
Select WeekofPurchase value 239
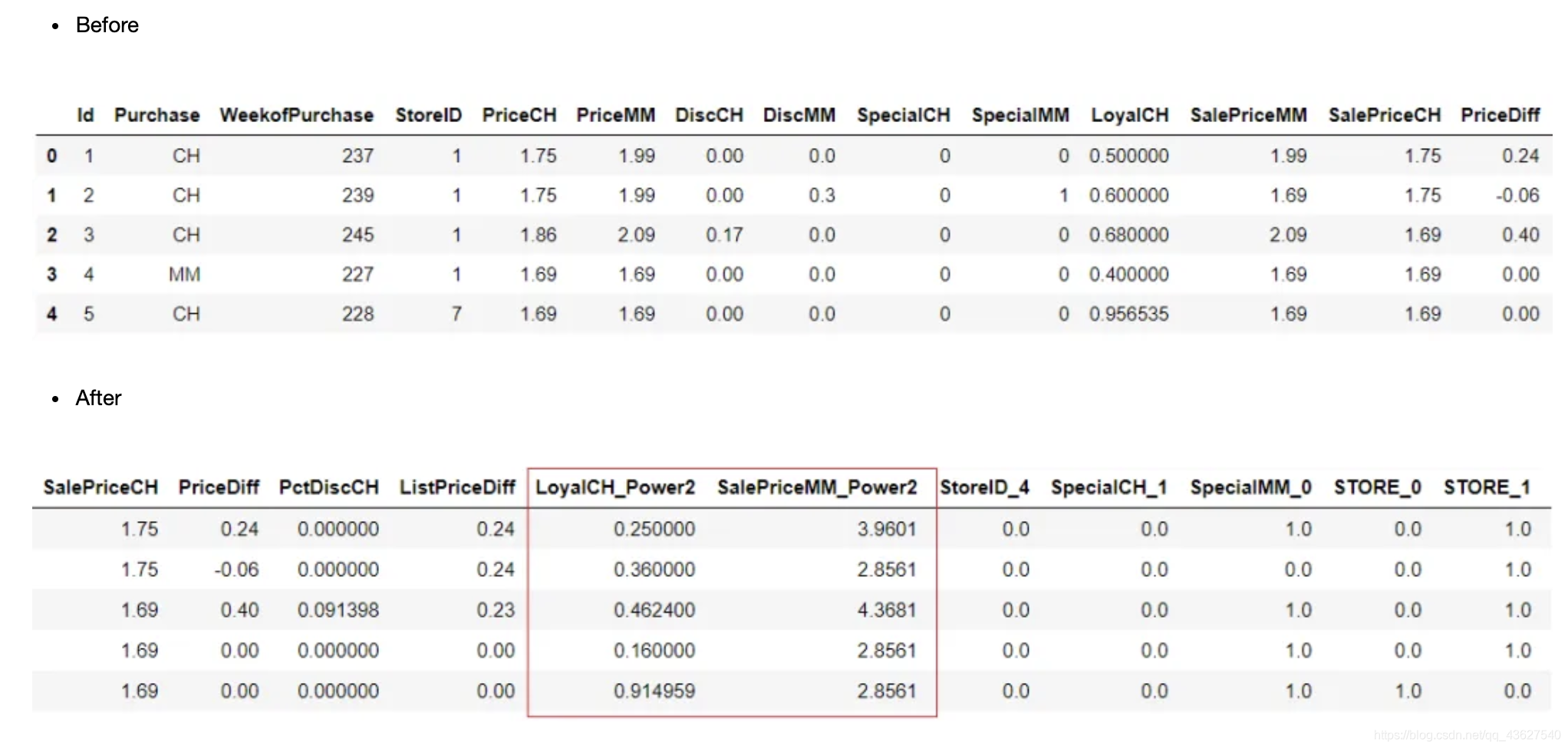point(357,196)
